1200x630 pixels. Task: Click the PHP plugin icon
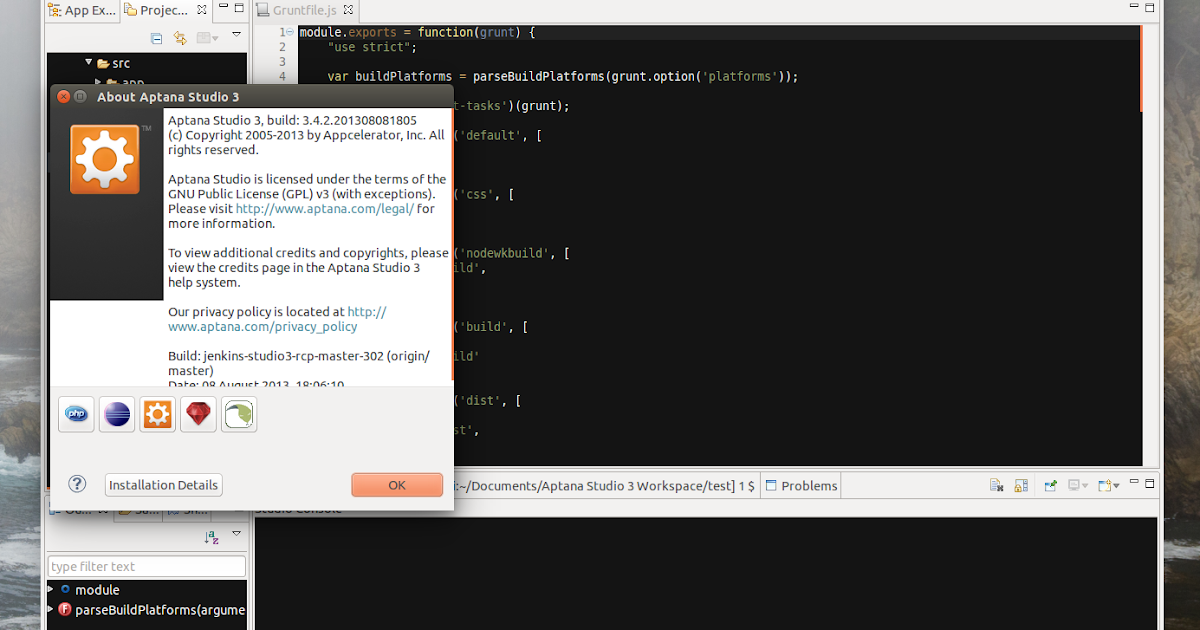coord(76,414)
